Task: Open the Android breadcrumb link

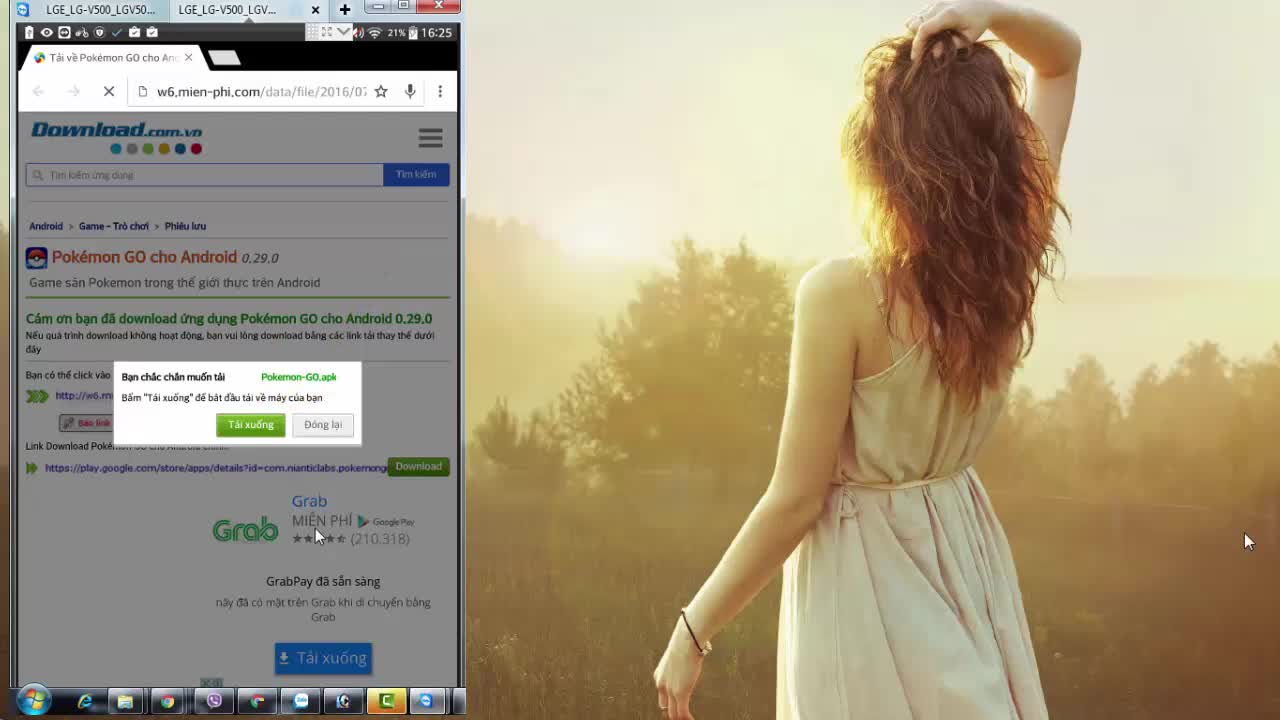Action: pyautogui.click(x=46, y=226)
